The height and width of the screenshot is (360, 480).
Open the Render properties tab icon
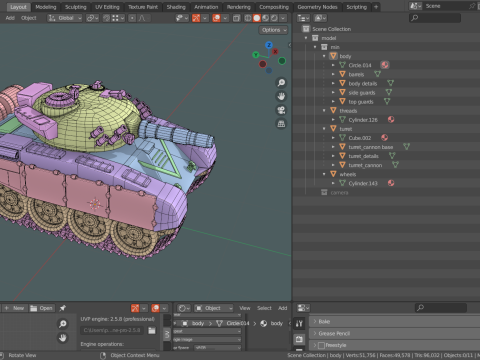pyautogui.click(x=299, y=339)
